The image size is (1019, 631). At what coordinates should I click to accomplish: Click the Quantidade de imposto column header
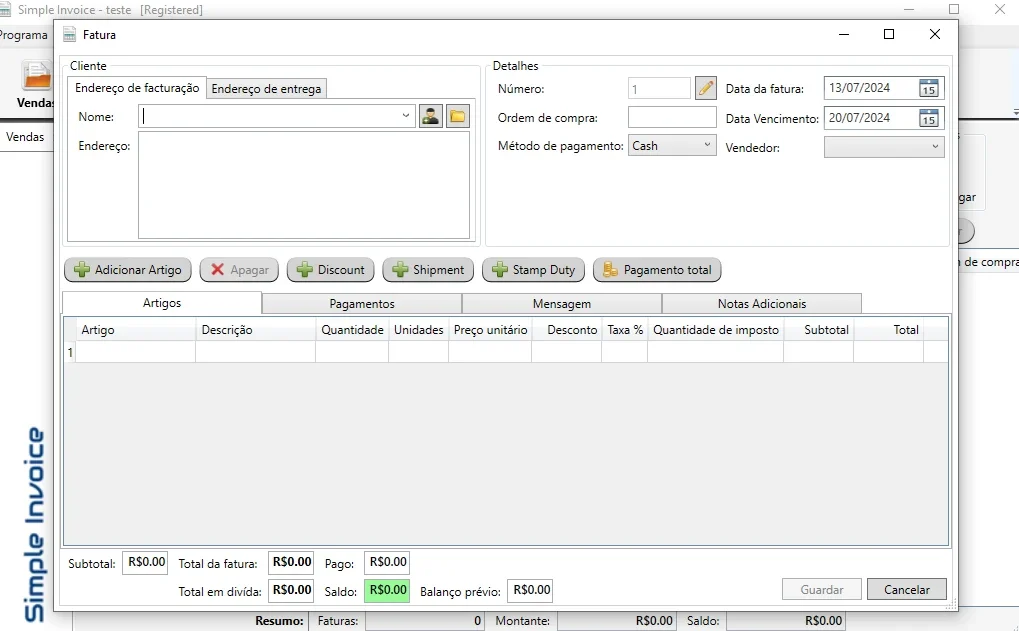(716, 329)
